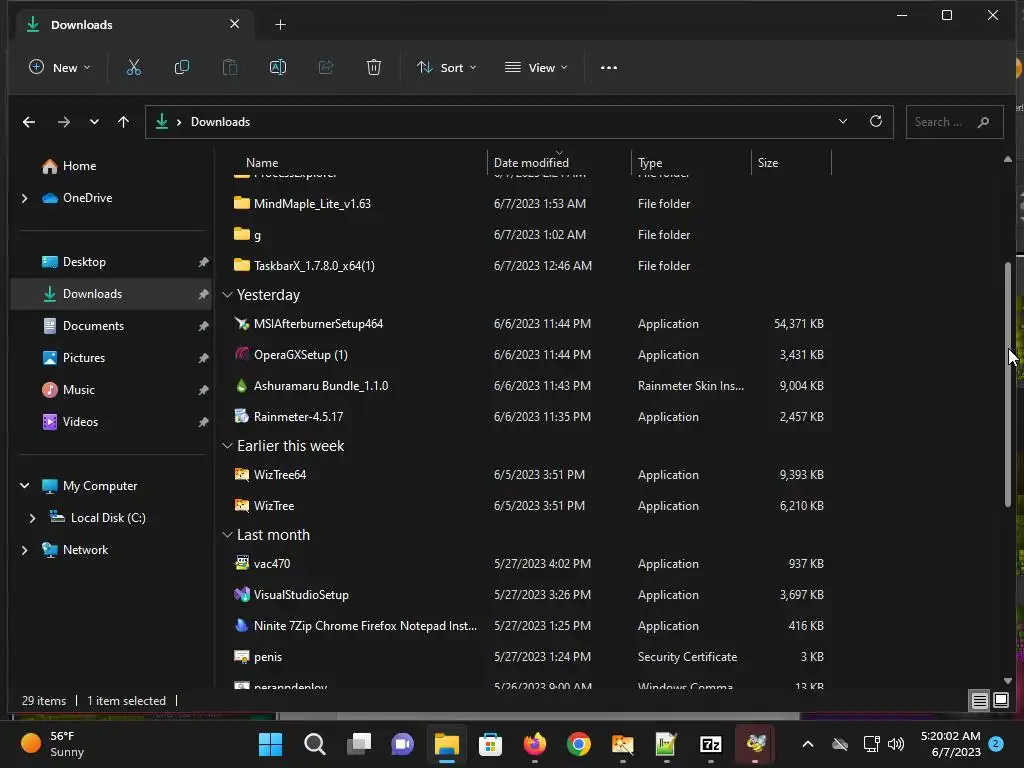Open Microsoft Store from the taskbar

coord(490,744)
